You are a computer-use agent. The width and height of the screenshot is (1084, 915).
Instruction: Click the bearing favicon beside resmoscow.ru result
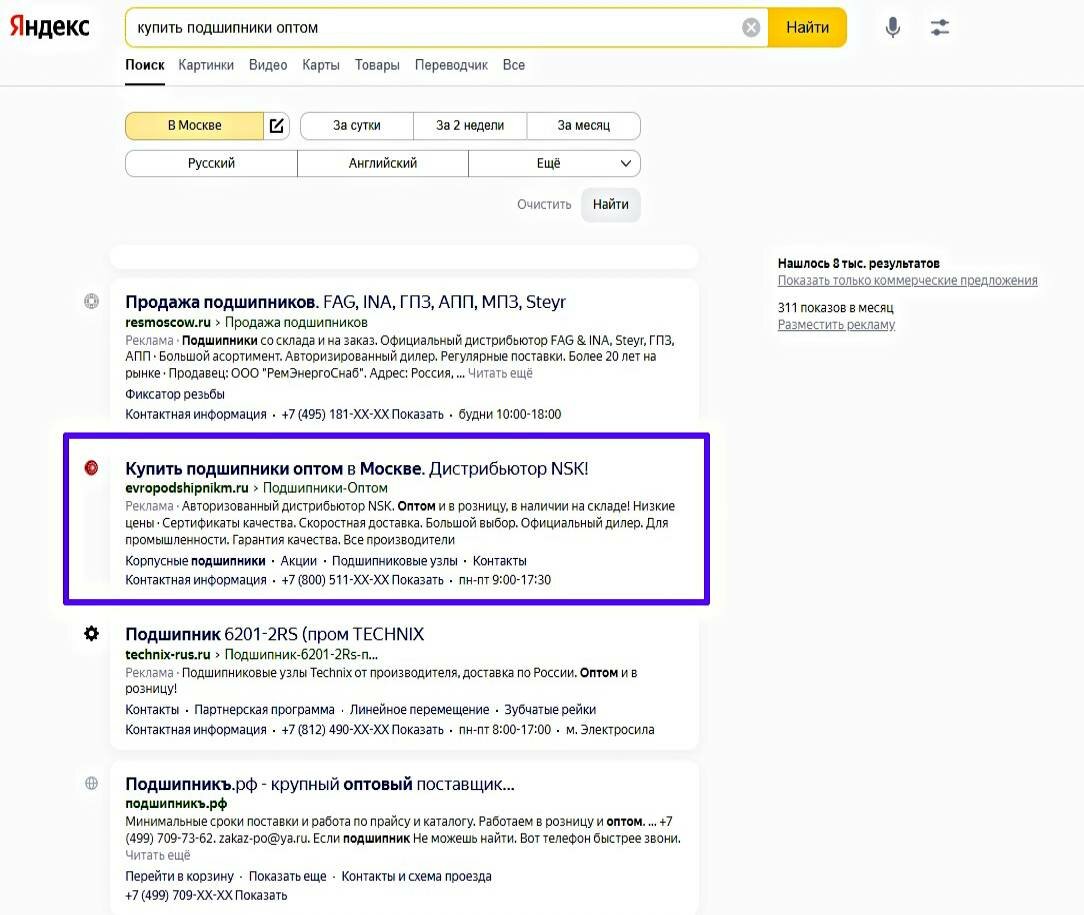(x=91, y=301)
